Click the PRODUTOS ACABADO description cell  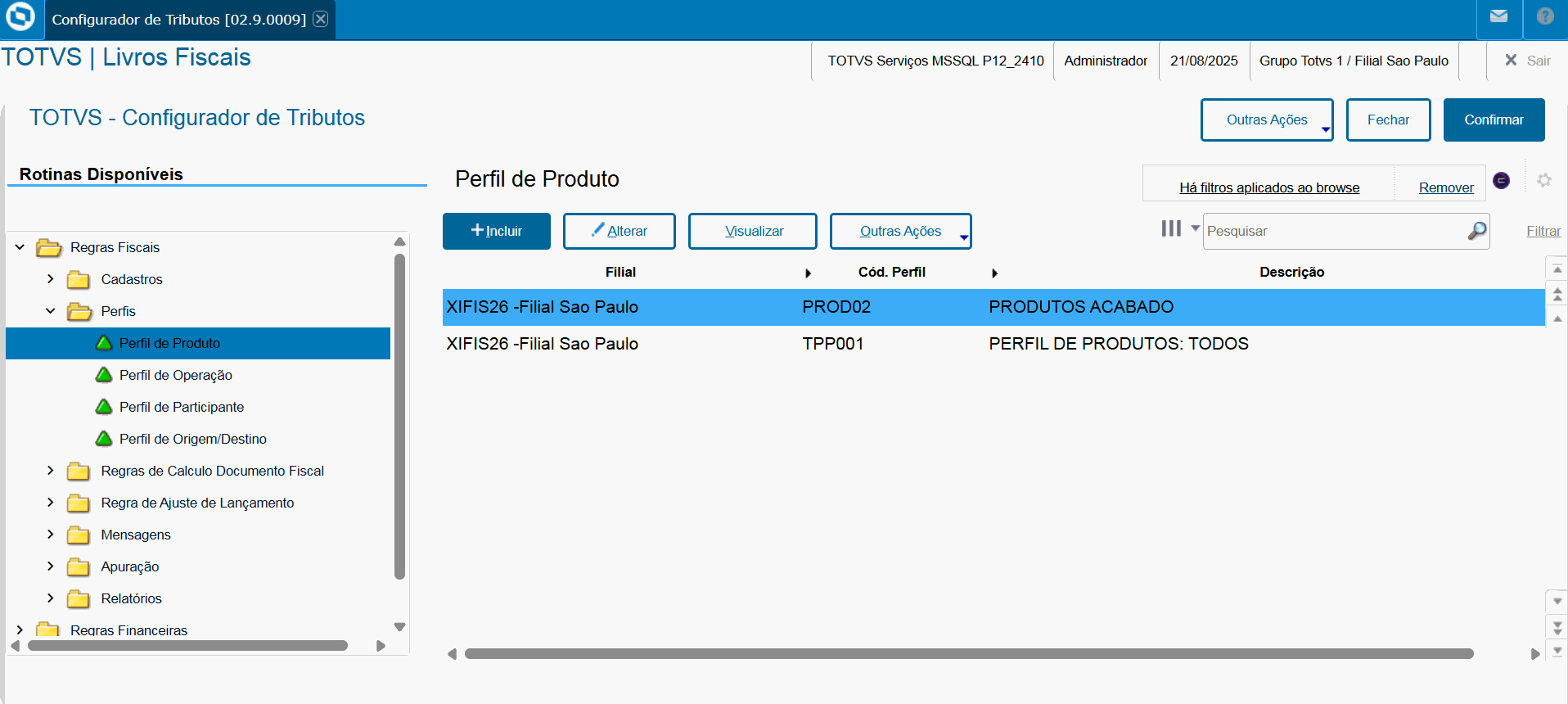pyautogui.click(x=1081, y=307)
